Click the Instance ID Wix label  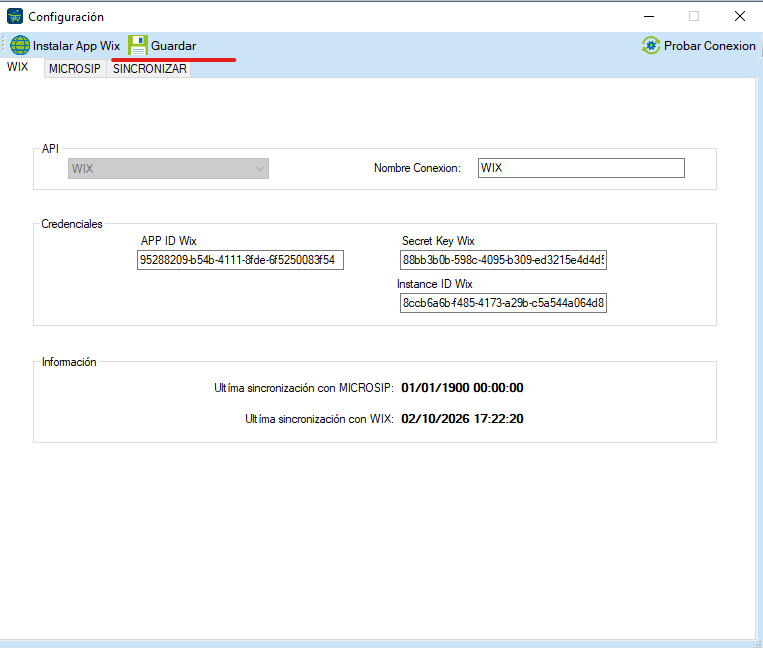click(435, 284)
